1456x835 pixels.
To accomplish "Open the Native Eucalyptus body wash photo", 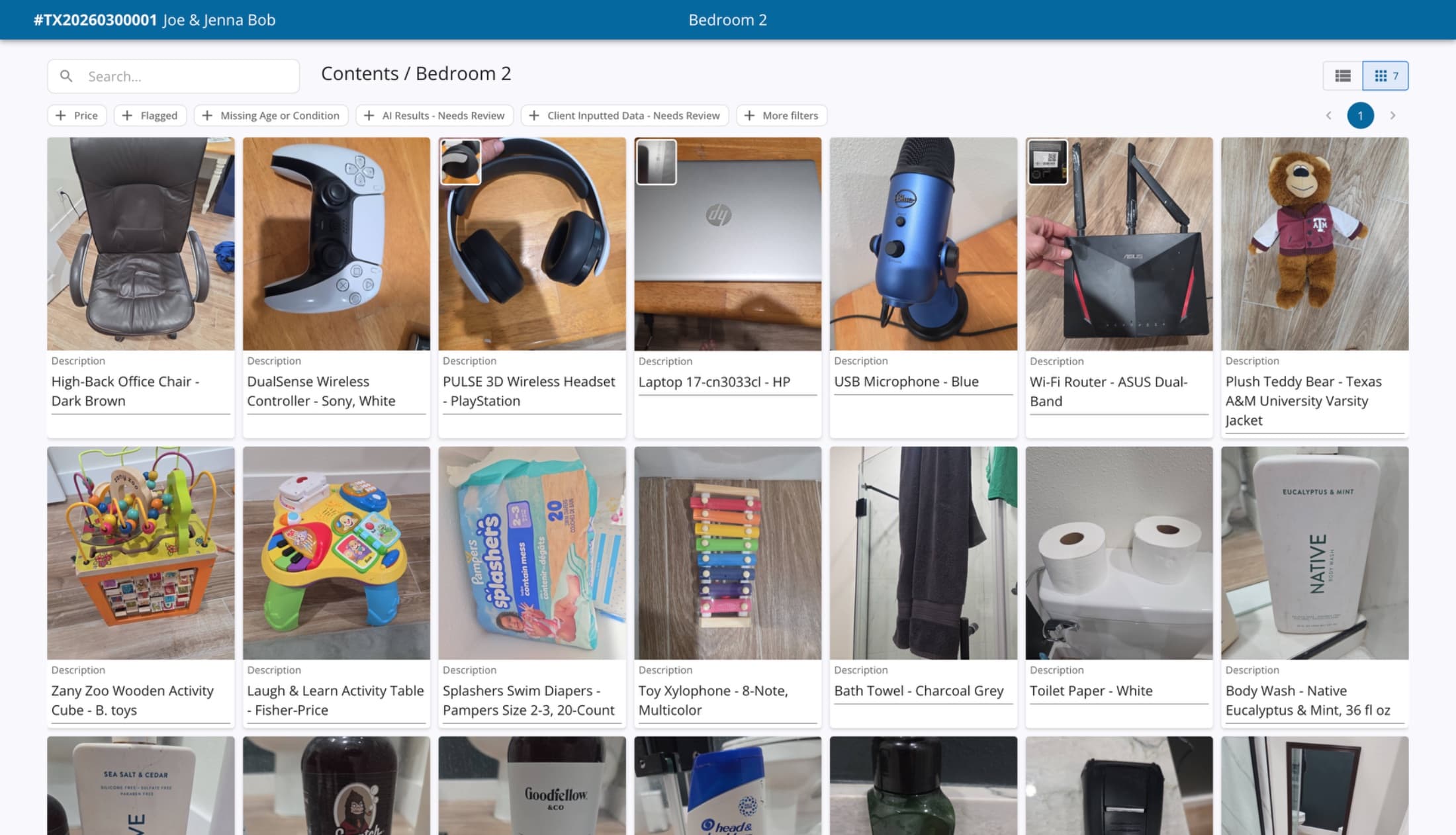I will pyautogui.click(x=1315, y=552).
